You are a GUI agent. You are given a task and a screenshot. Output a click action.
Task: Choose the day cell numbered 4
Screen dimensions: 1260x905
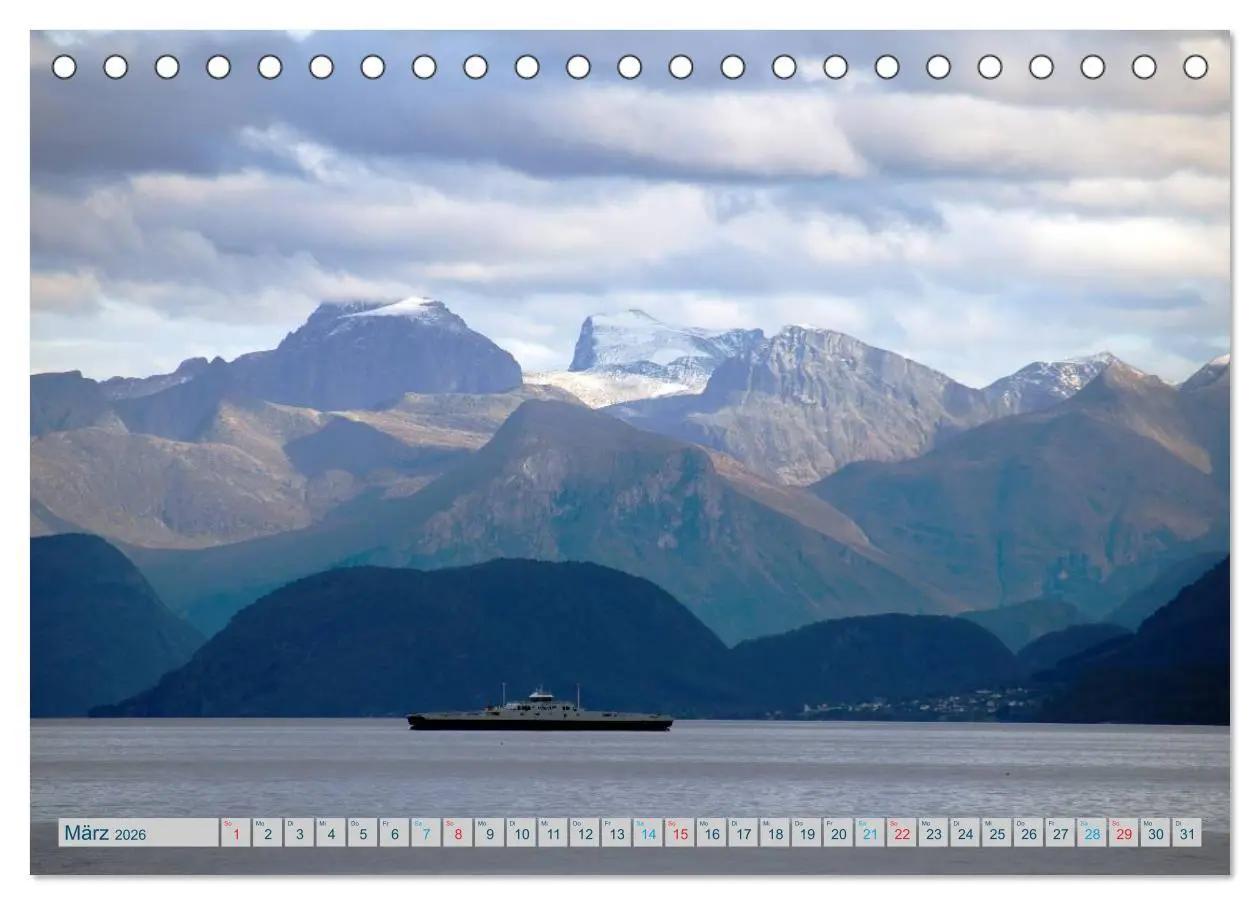(331, 833)
